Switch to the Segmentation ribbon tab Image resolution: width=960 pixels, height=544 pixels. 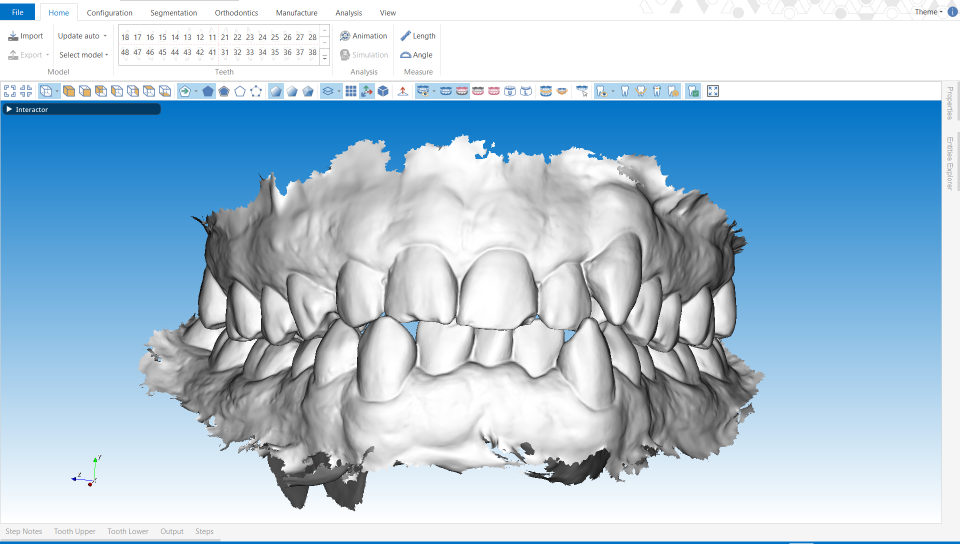(x=173, y=13)
